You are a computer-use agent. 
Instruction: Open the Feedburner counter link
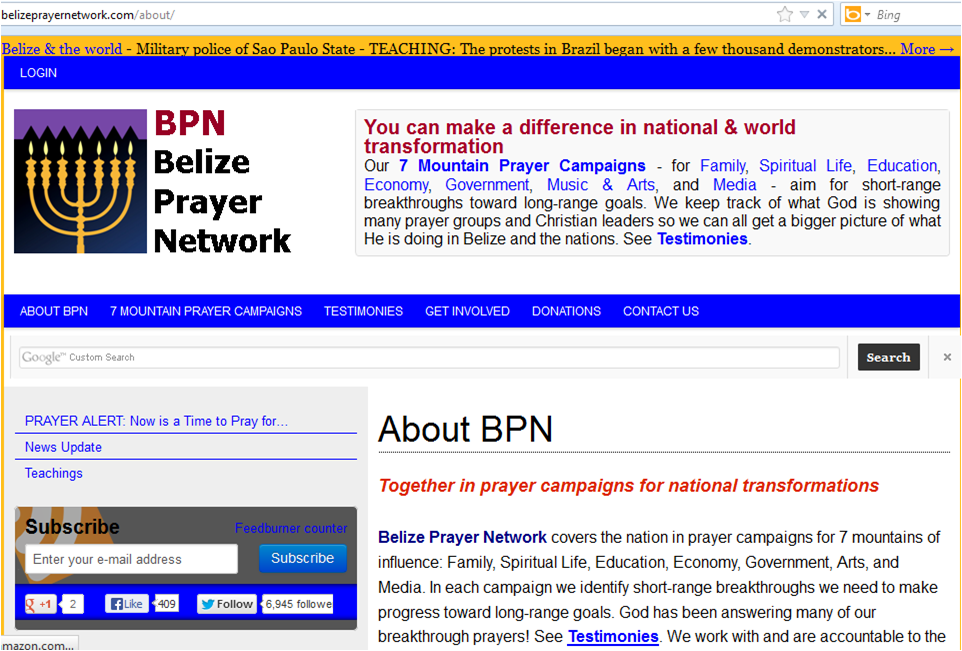pyautogui.click(x=291, y=528)
